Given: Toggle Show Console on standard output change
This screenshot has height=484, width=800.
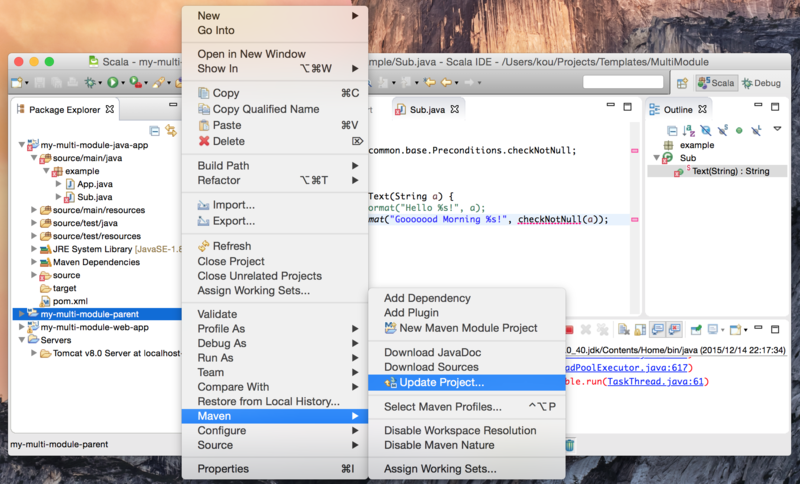Looking at the screenshot, I should [x=658, y=329].
